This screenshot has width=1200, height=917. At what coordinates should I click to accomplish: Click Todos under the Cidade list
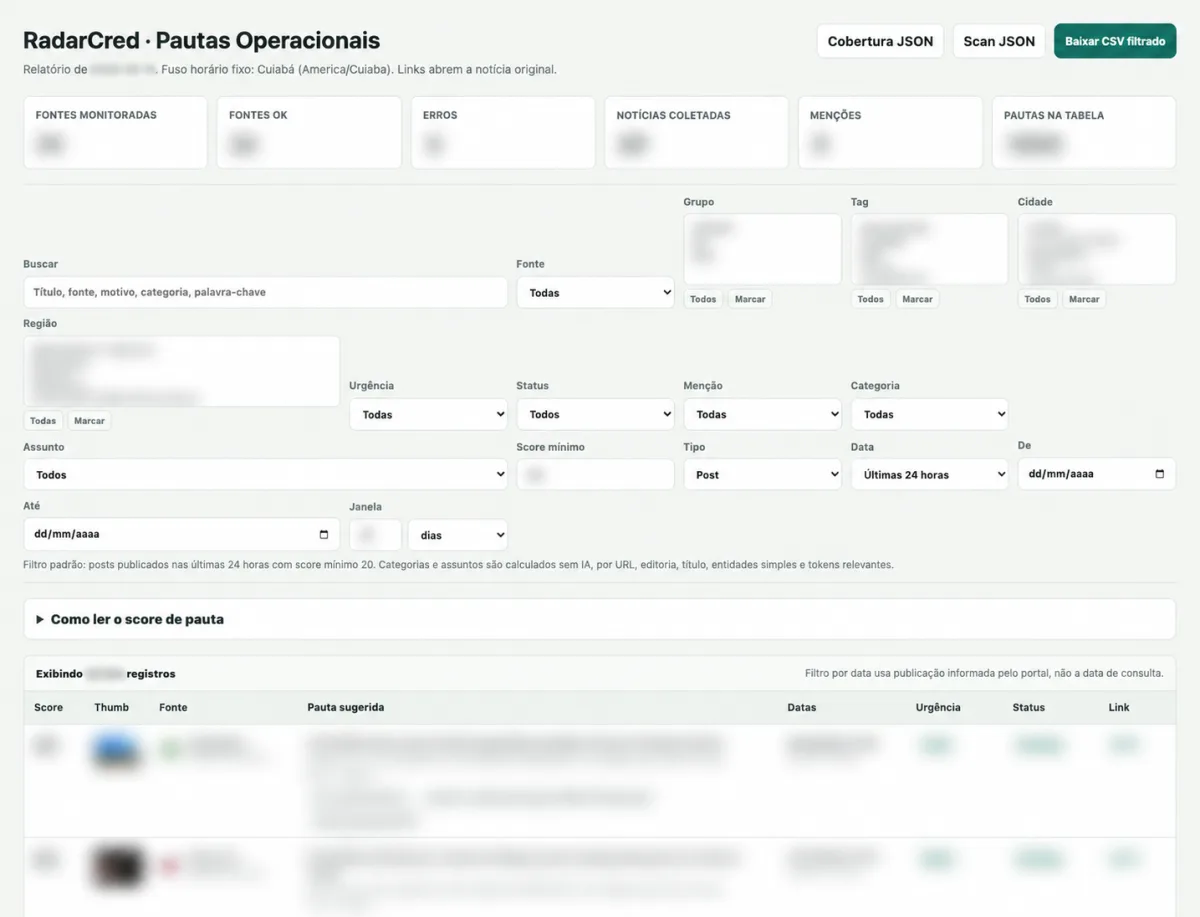tap(1037, 299)
